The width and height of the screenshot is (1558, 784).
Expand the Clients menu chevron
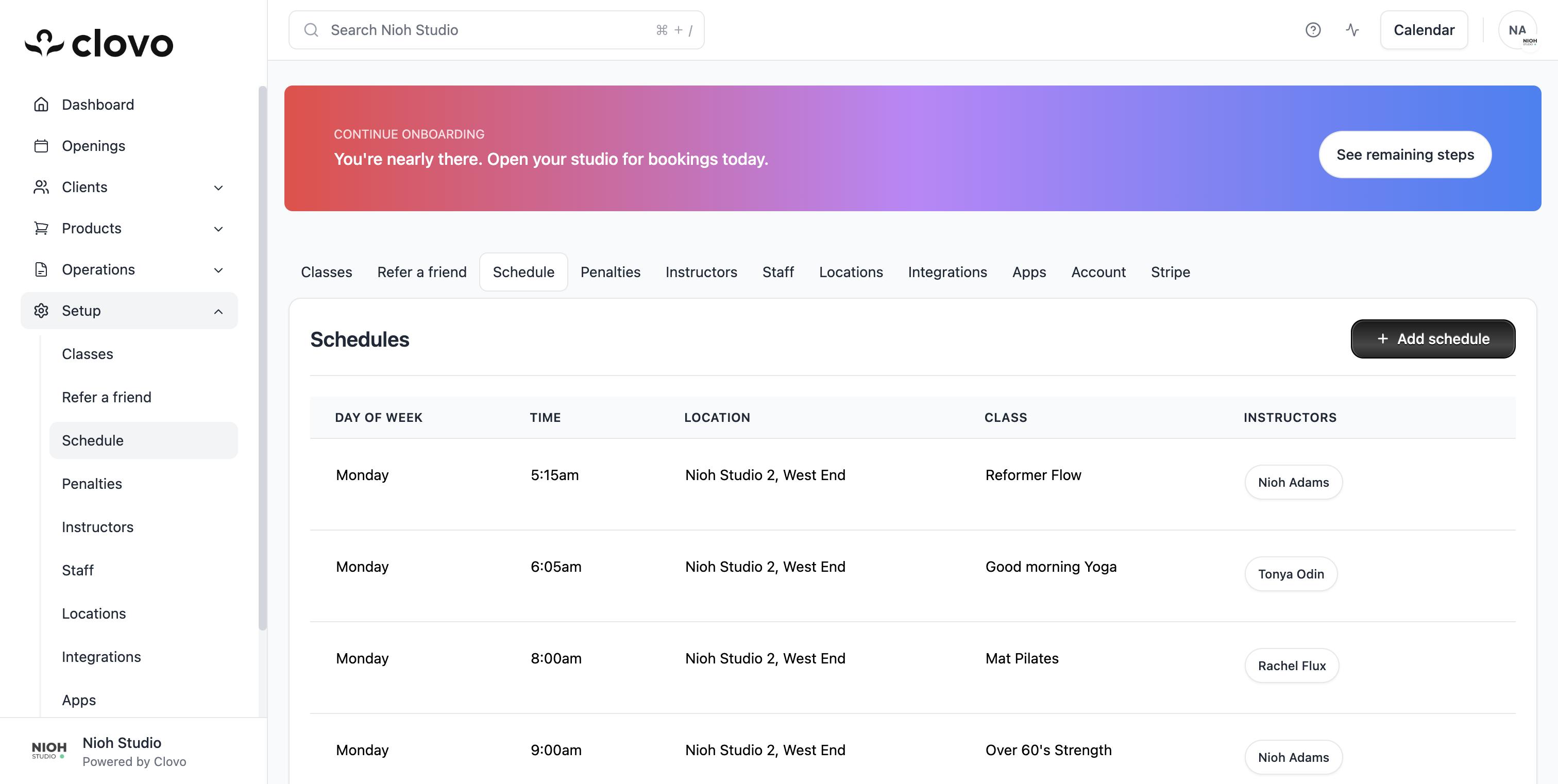click(x=218, y=188)
